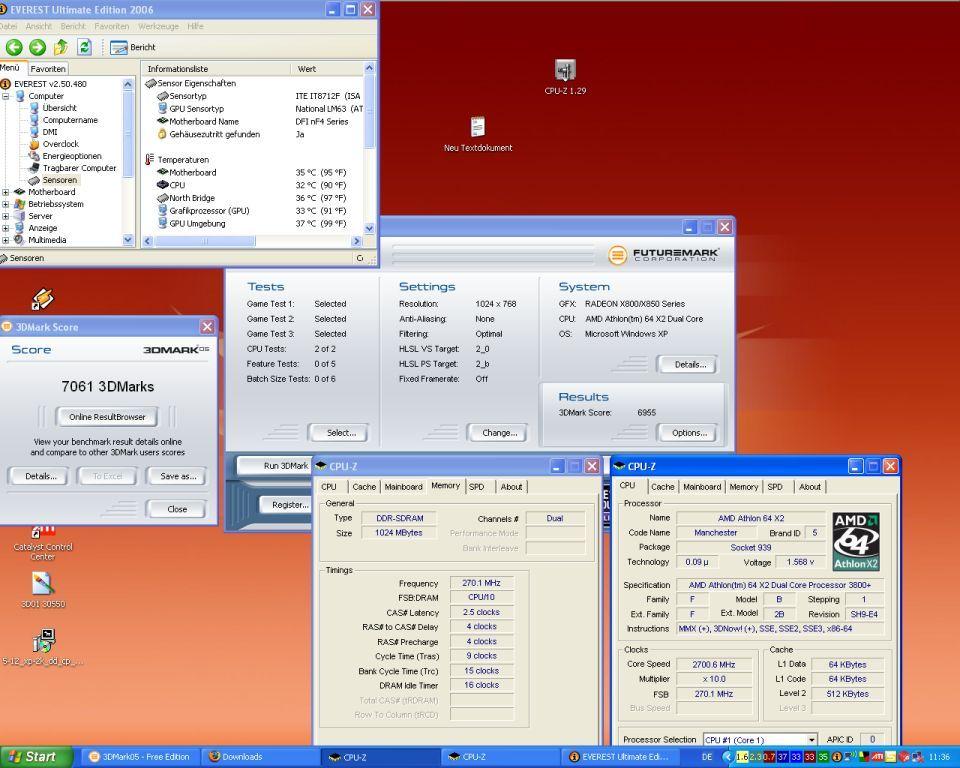Click the orange EVEREST info icon in system tray
960x768 pixels.
tap(836, 757)
